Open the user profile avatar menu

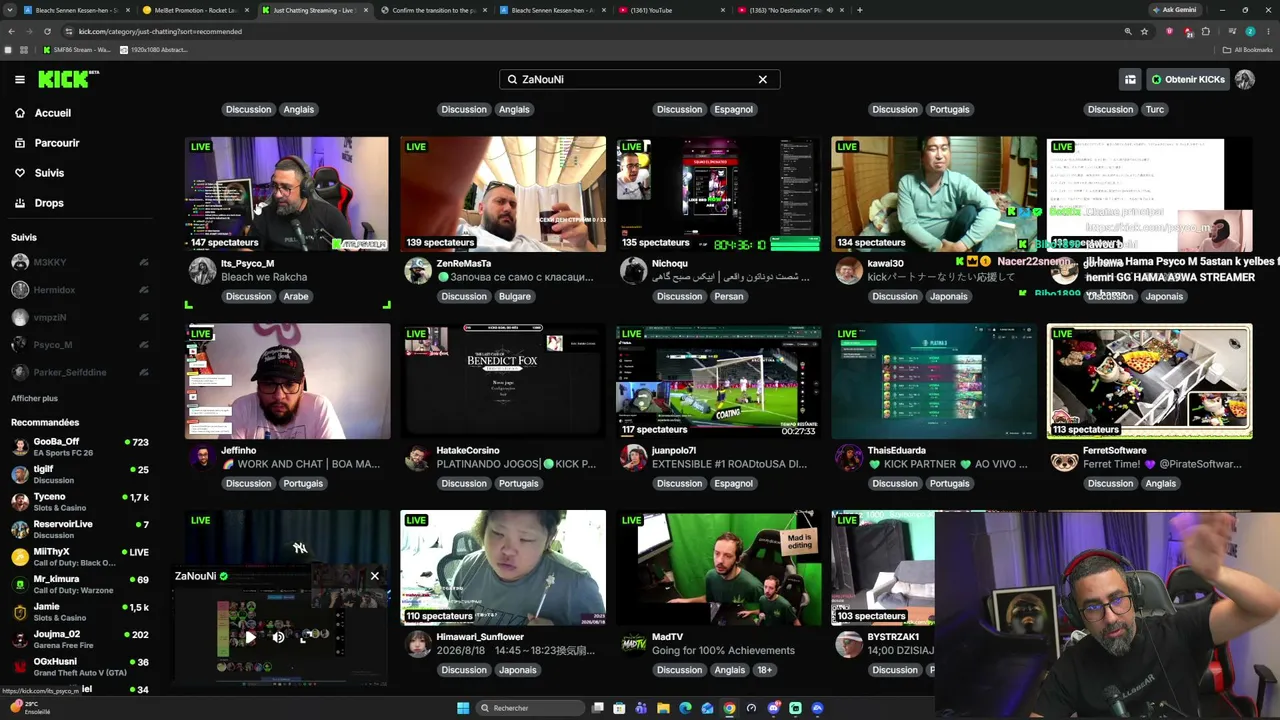1245,79
